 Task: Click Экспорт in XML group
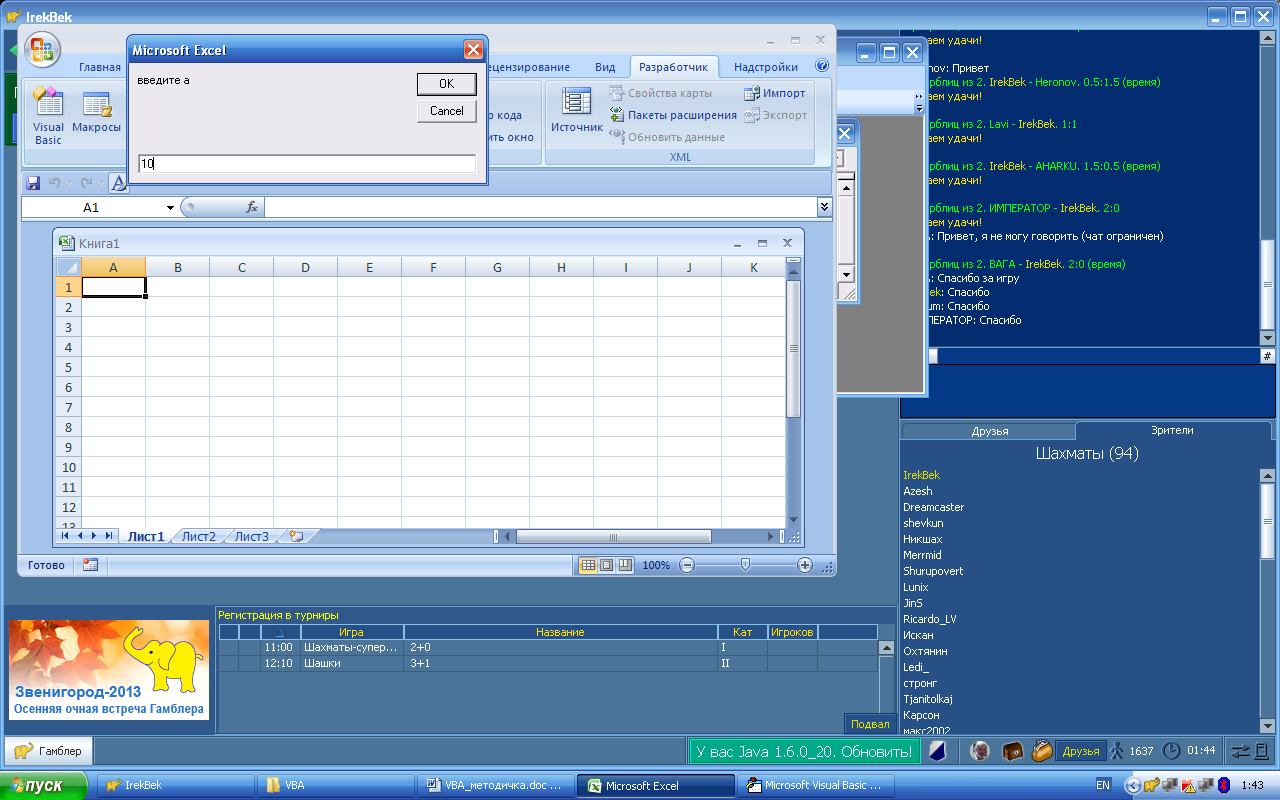[775, 115]
